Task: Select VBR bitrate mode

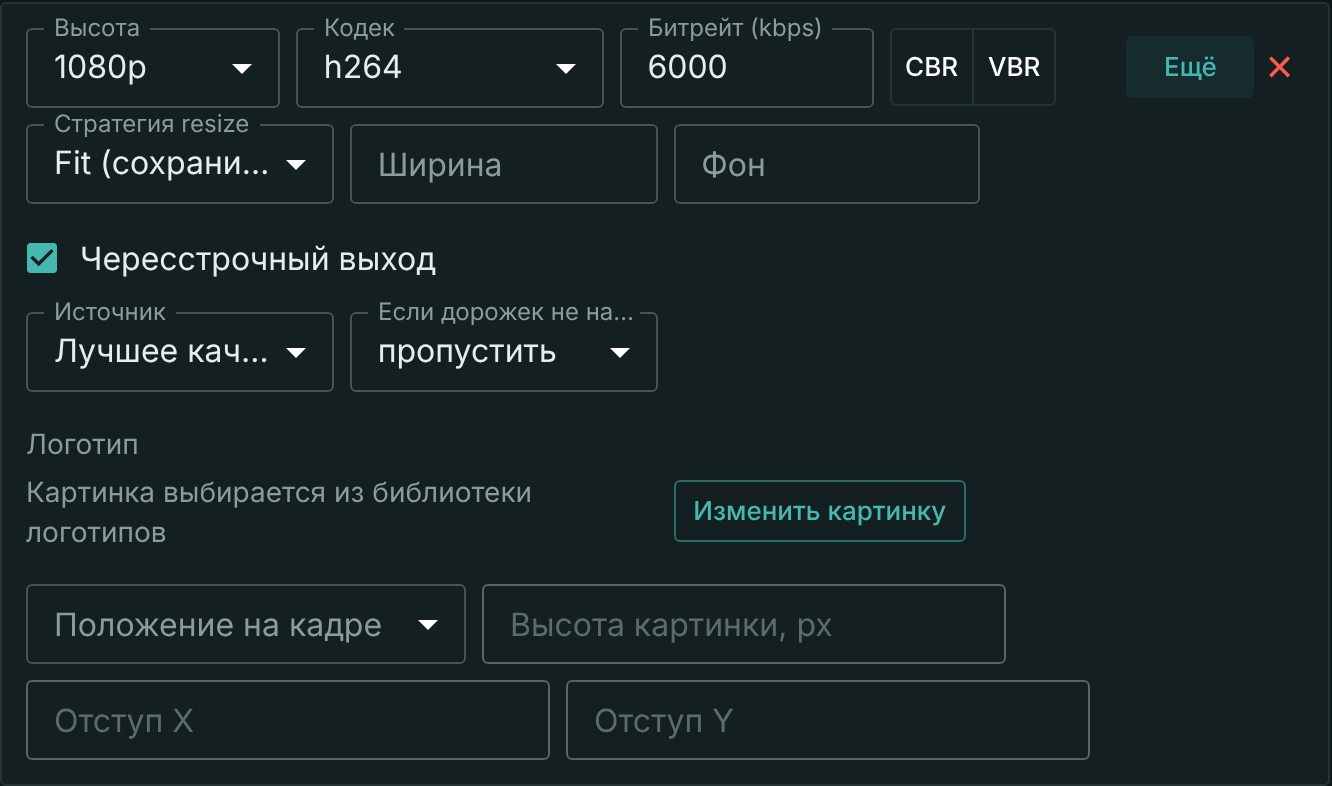Action: click(1014, 67)
